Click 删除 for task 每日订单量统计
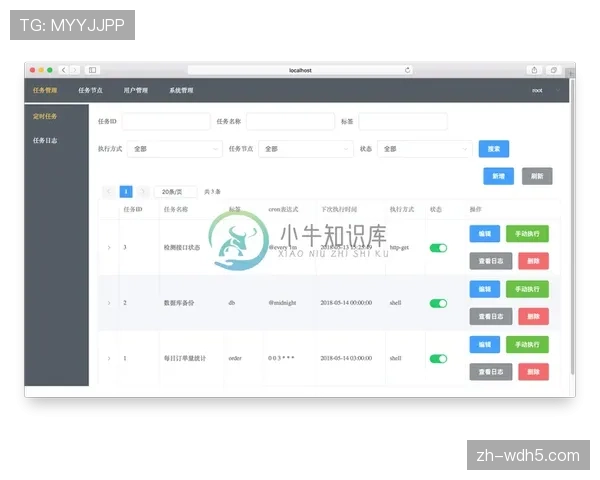 [533, 372]
